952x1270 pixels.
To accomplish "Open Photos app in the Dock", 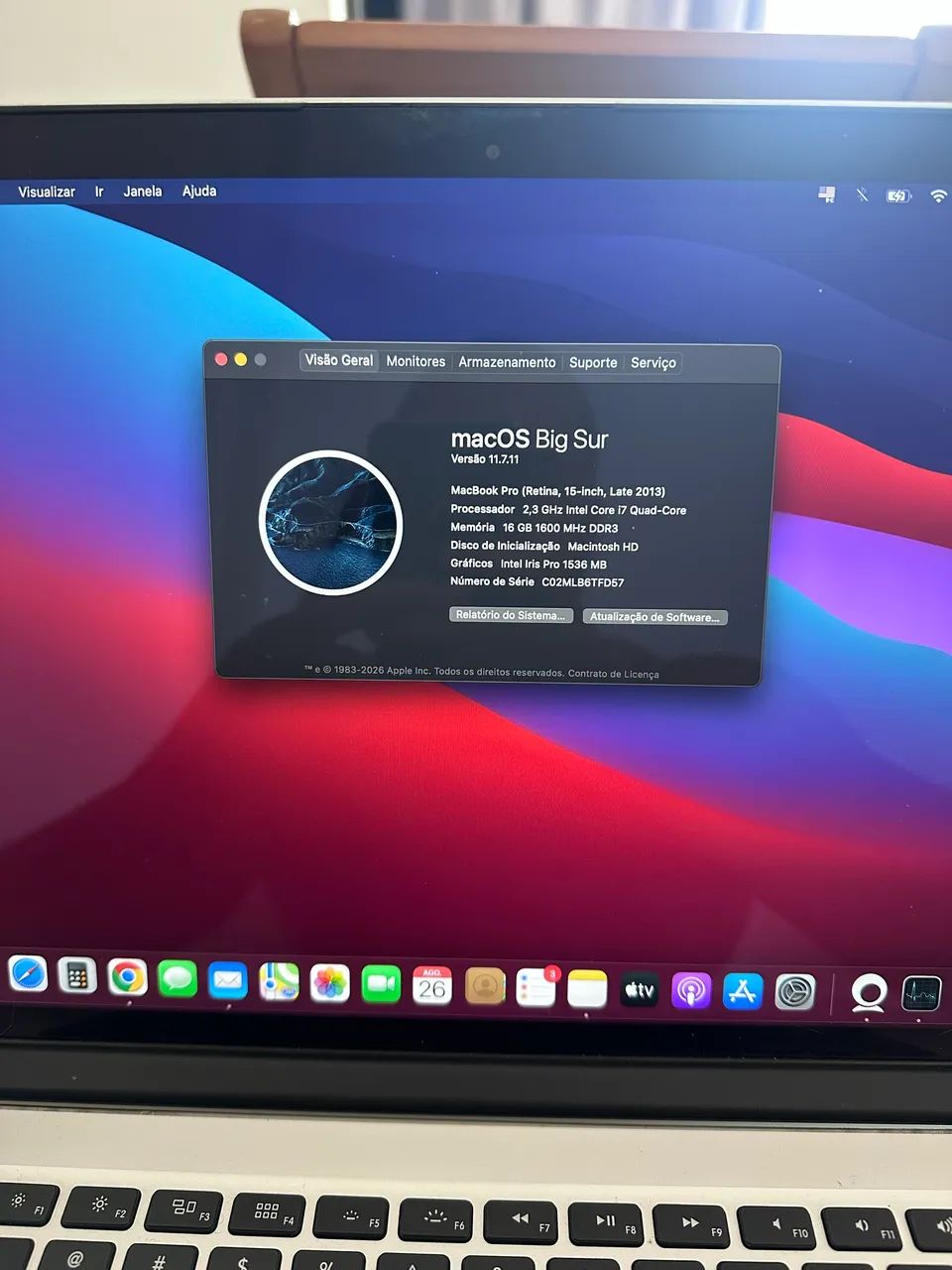I will click(330, 983).
